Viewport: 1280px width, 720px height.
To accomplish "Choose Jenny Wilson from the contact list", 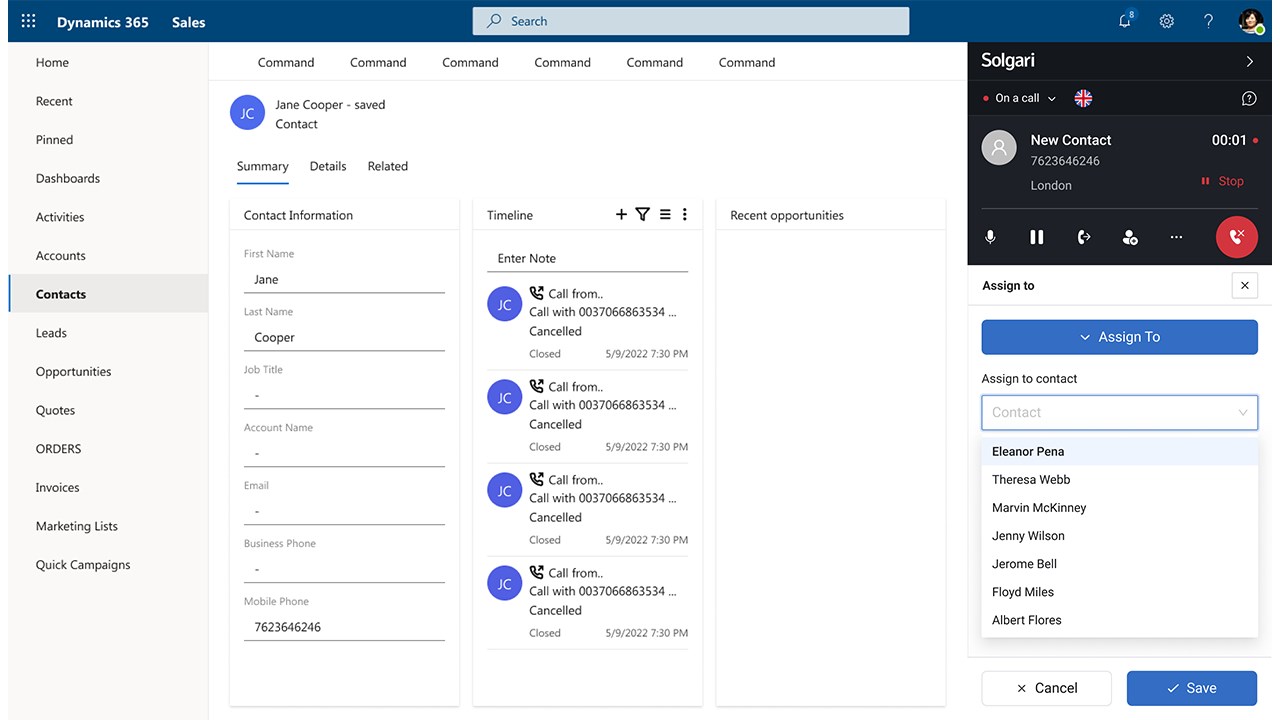I will pos(1028,536).
